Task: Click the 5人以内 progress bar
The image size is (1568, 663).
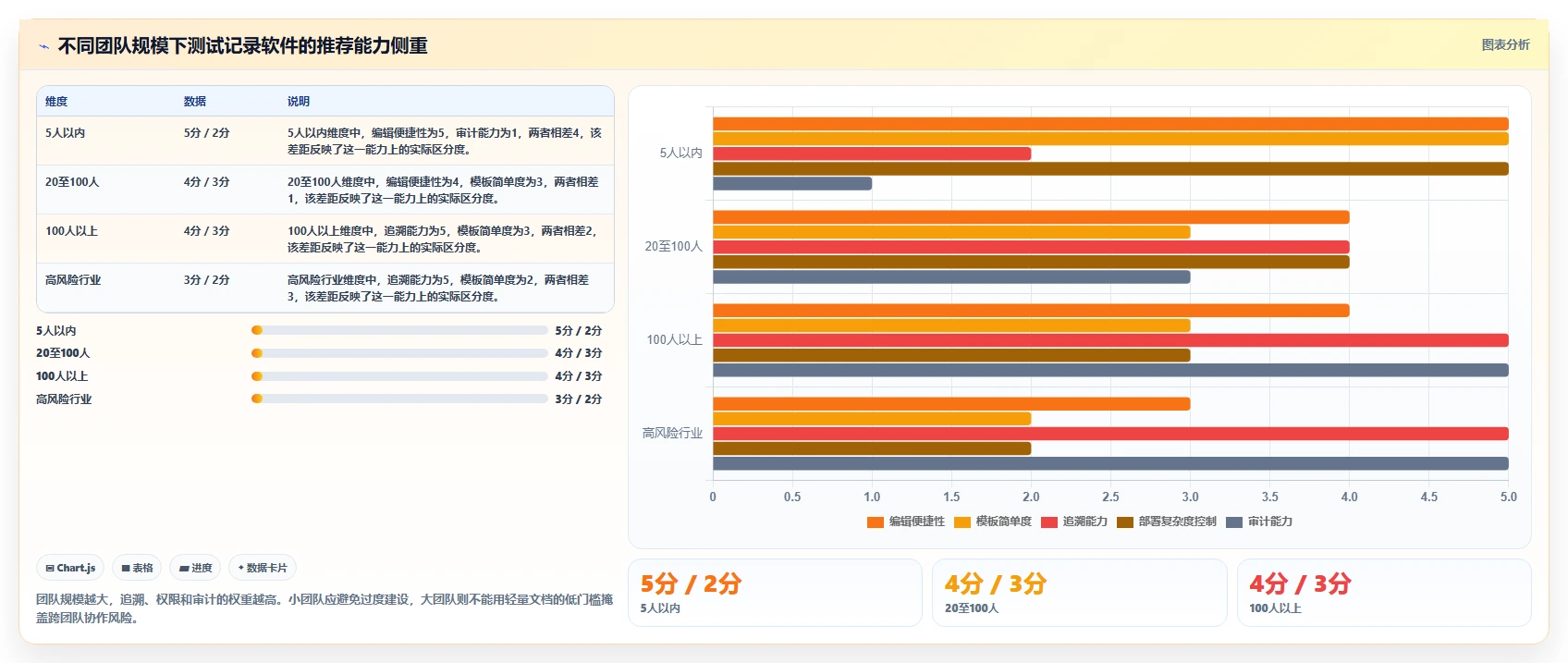Action: (x=399, y=330)
